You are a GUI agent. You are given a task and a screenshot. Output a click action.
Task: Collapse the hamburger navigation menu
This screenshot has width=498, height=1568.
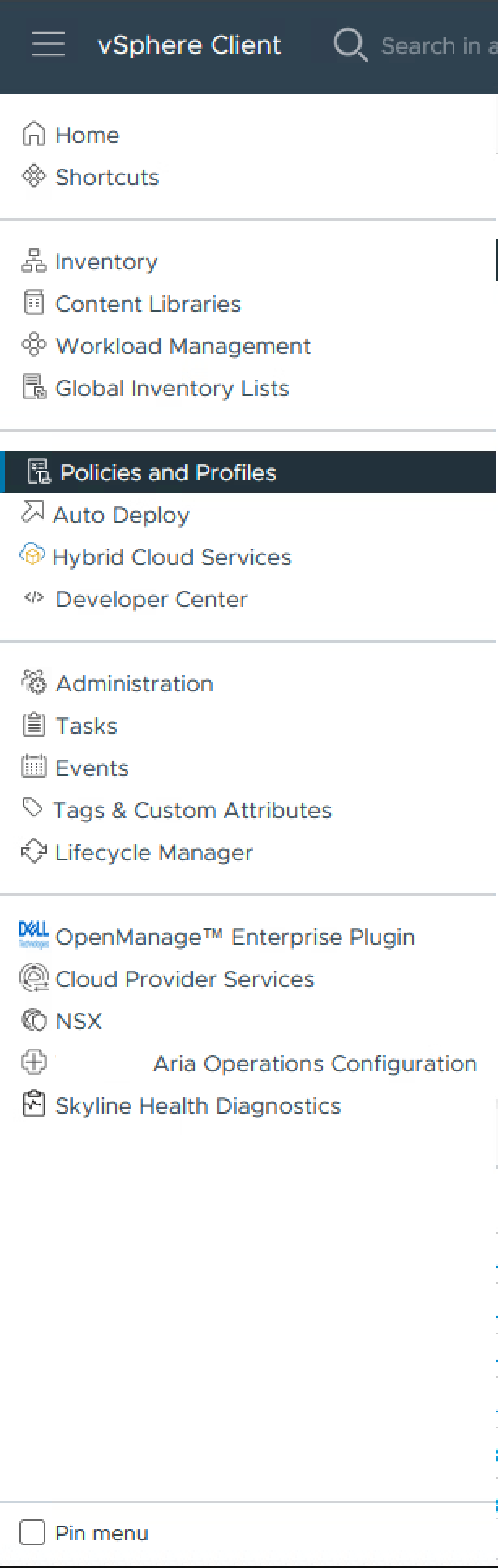click(48, 45)
